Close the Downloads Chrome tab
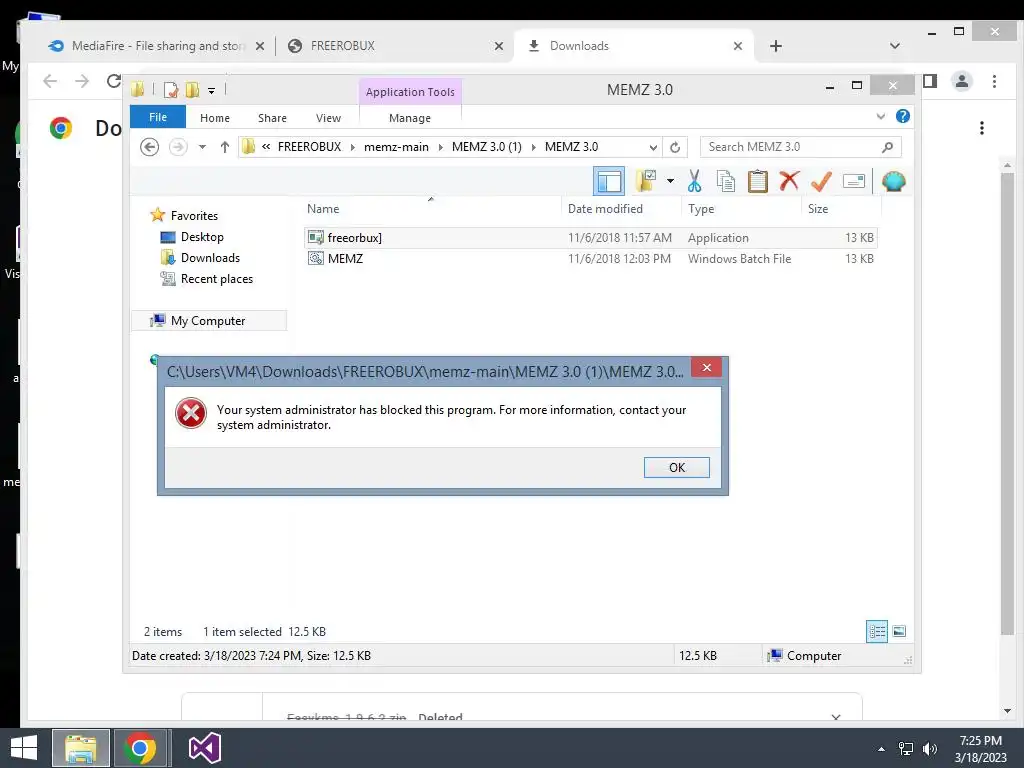Image resolution: width=1024 pixels, height=768 pixels. tap(737, 46)
